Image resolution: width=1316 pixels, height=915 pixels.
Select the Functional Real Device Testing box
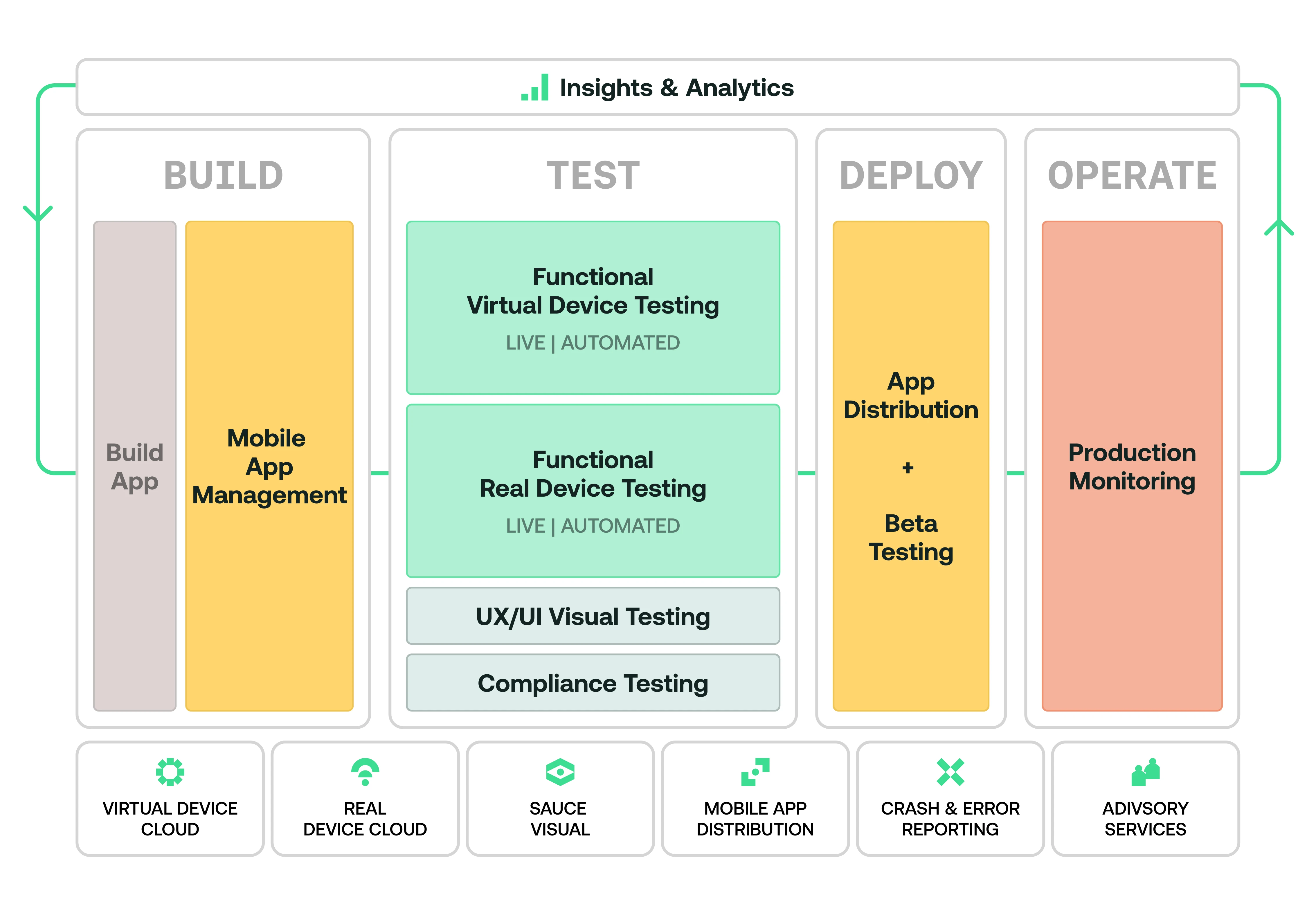click(x=593, y=490)
